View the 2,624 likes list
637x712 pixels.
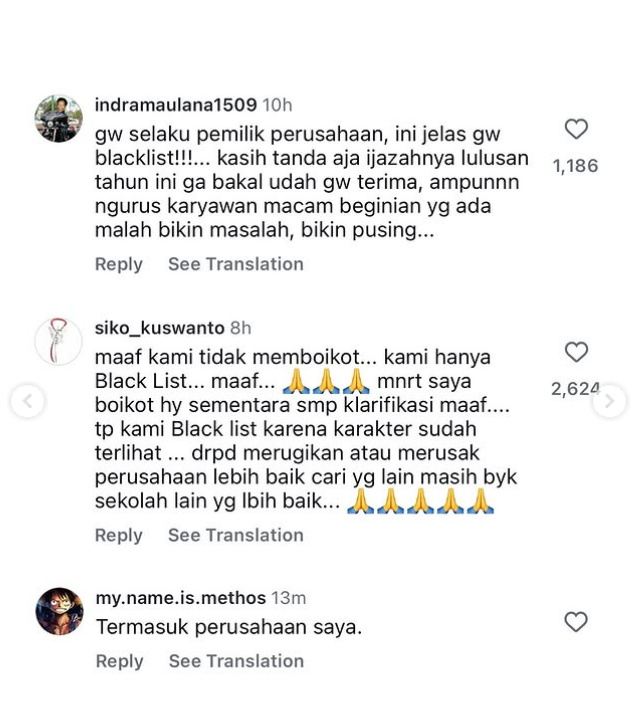(575, 389)
